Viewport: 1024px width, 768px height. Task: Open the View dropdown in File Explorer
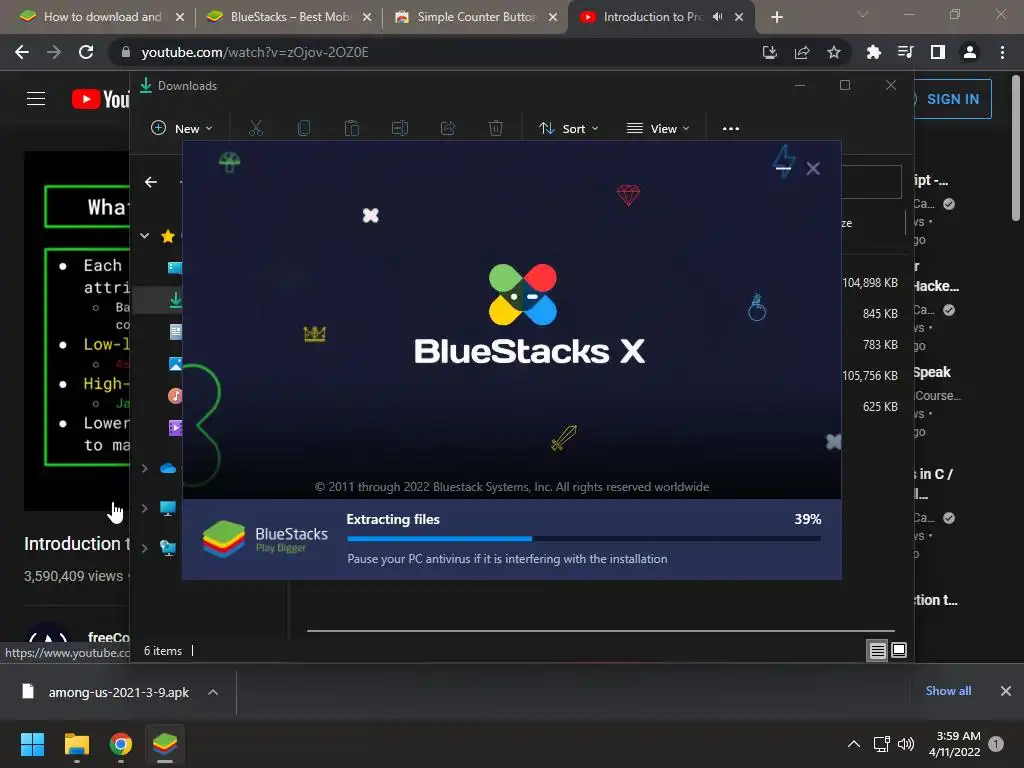point(658,128)
